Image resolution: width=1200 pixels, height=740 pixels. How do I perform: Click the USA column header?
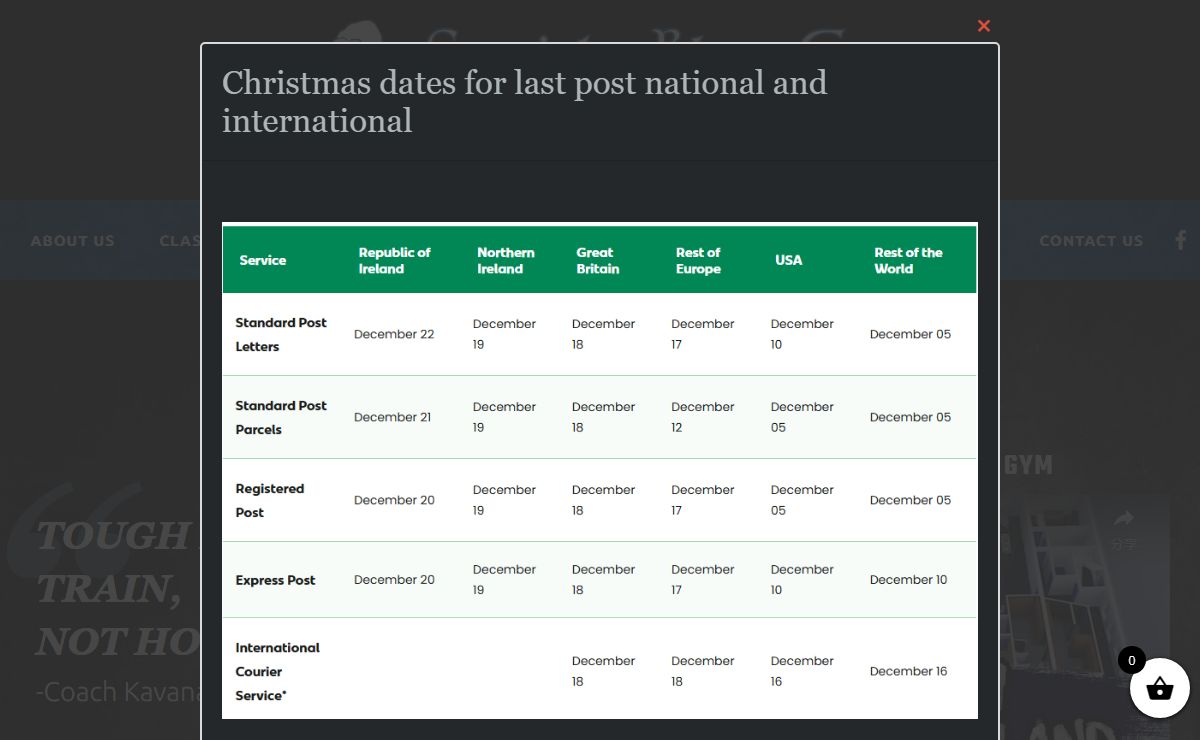point(788,260)
